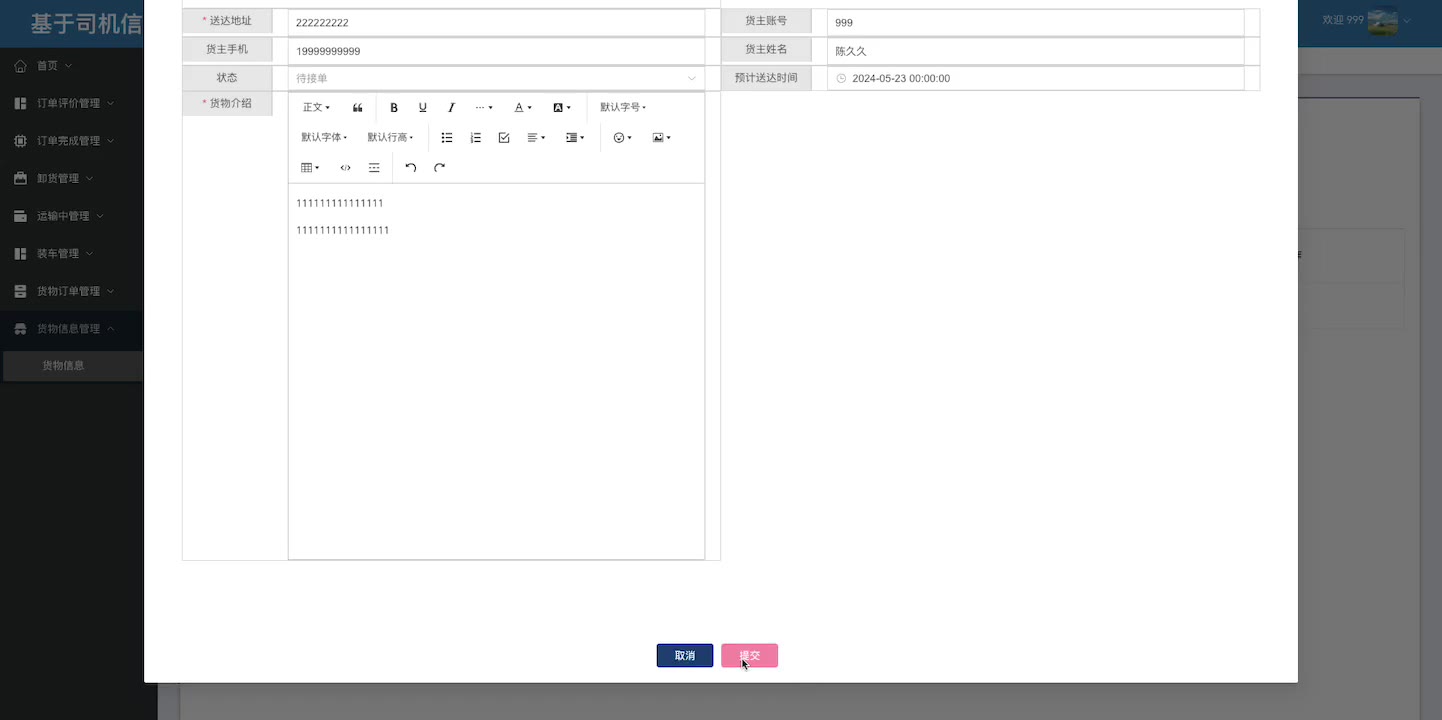The height and width of the screenshot is (720, 1442).
Task: Open the insert image menu
Action: [661, 138]
